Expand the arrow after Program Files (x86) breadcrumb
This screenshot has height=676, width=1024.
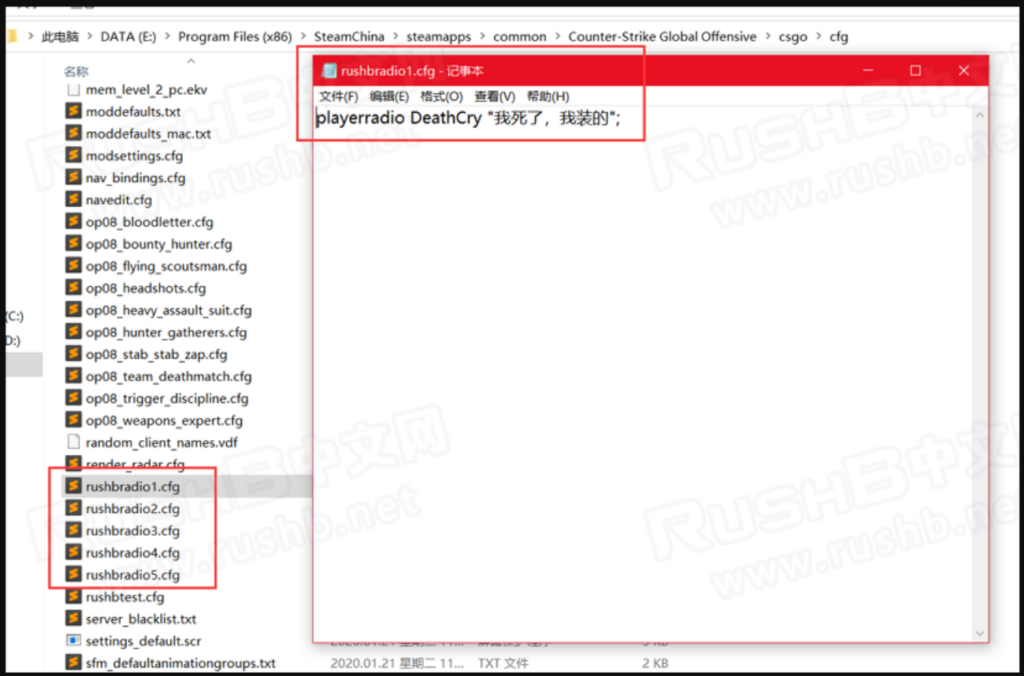coord(303,37)
